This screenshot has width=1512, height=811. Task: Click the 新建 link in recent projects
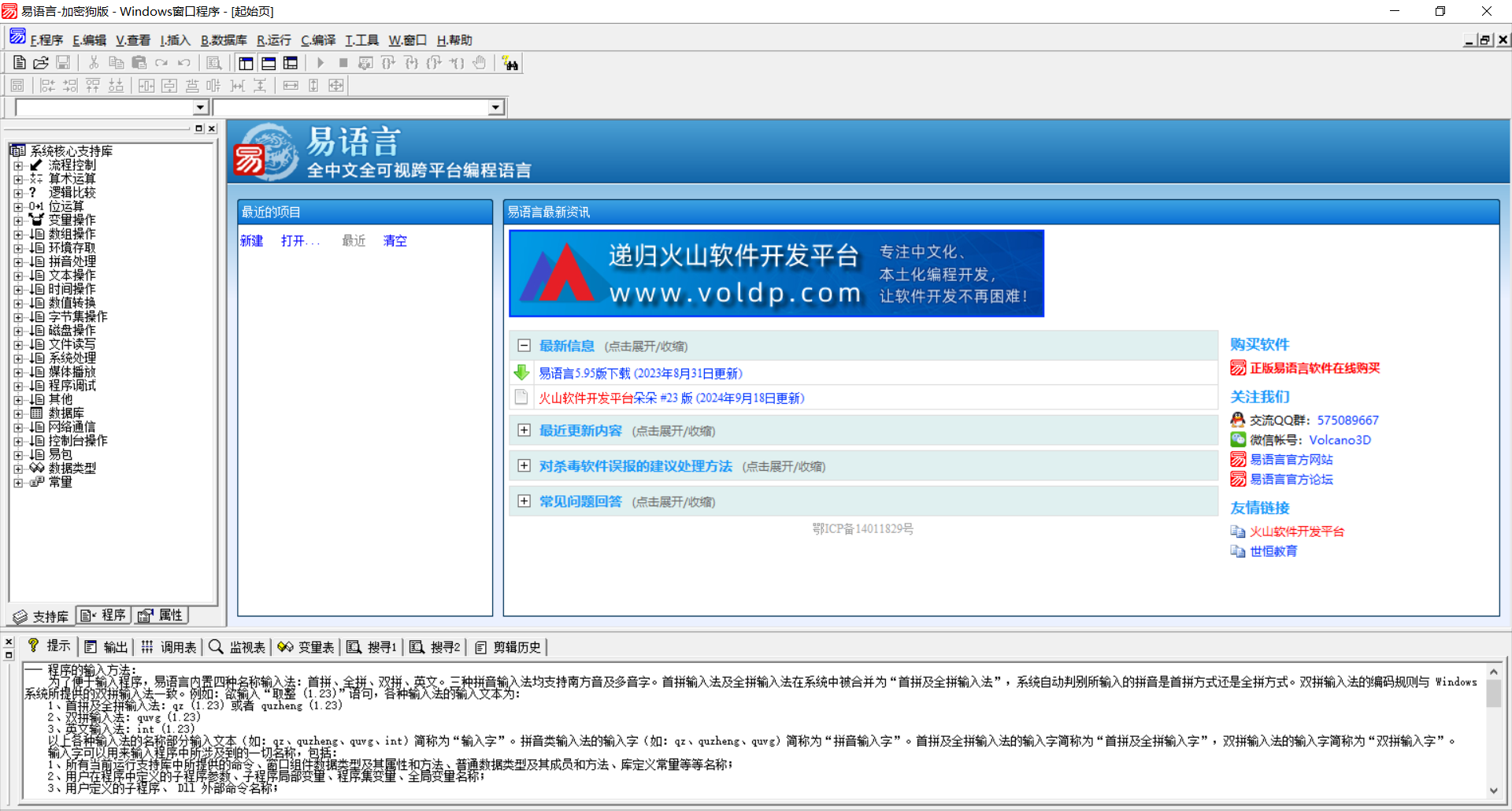(x=251, y=241)
